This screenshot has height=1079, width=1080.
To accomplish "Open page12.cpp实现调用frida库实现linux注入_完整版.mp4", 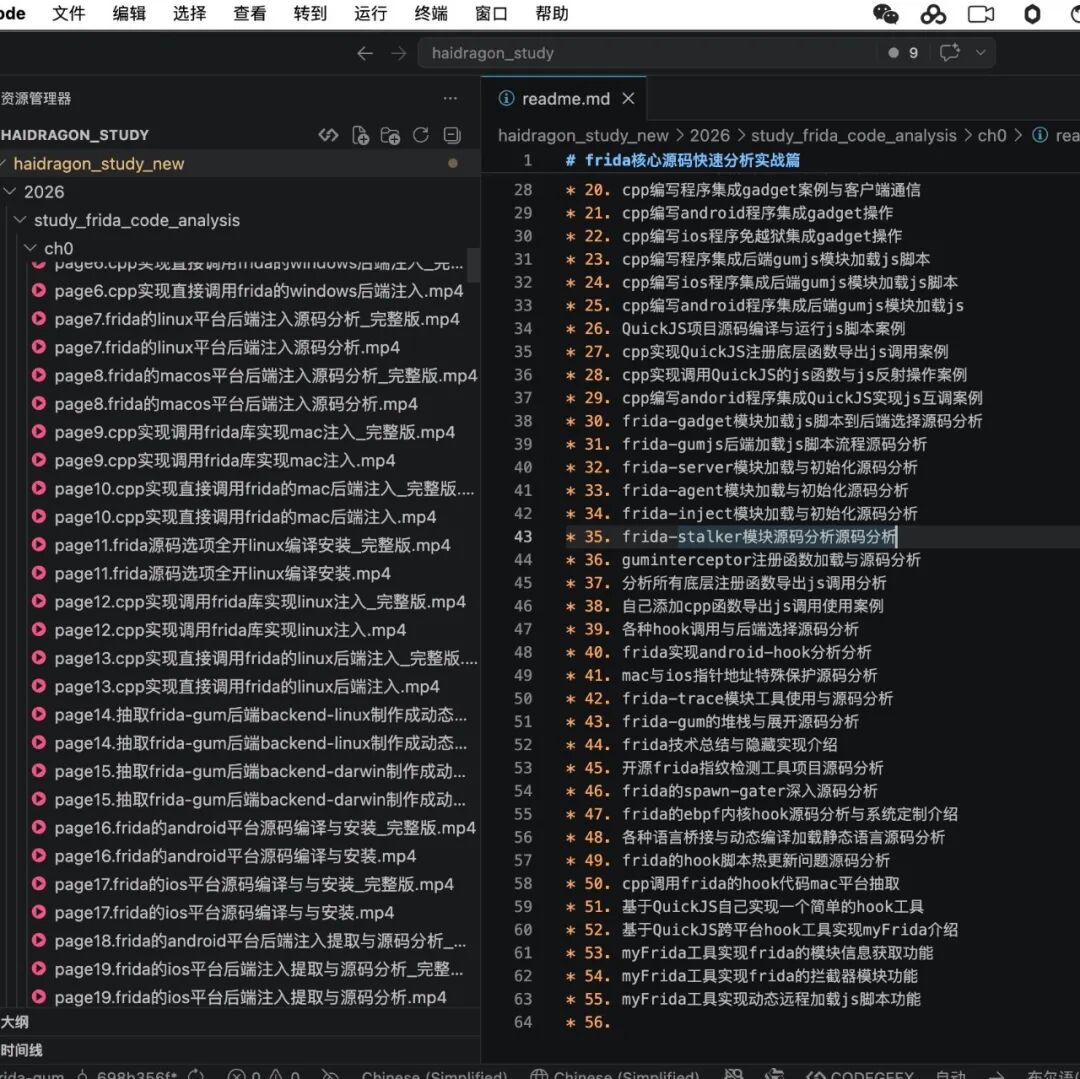I will (x=260, y=601).
